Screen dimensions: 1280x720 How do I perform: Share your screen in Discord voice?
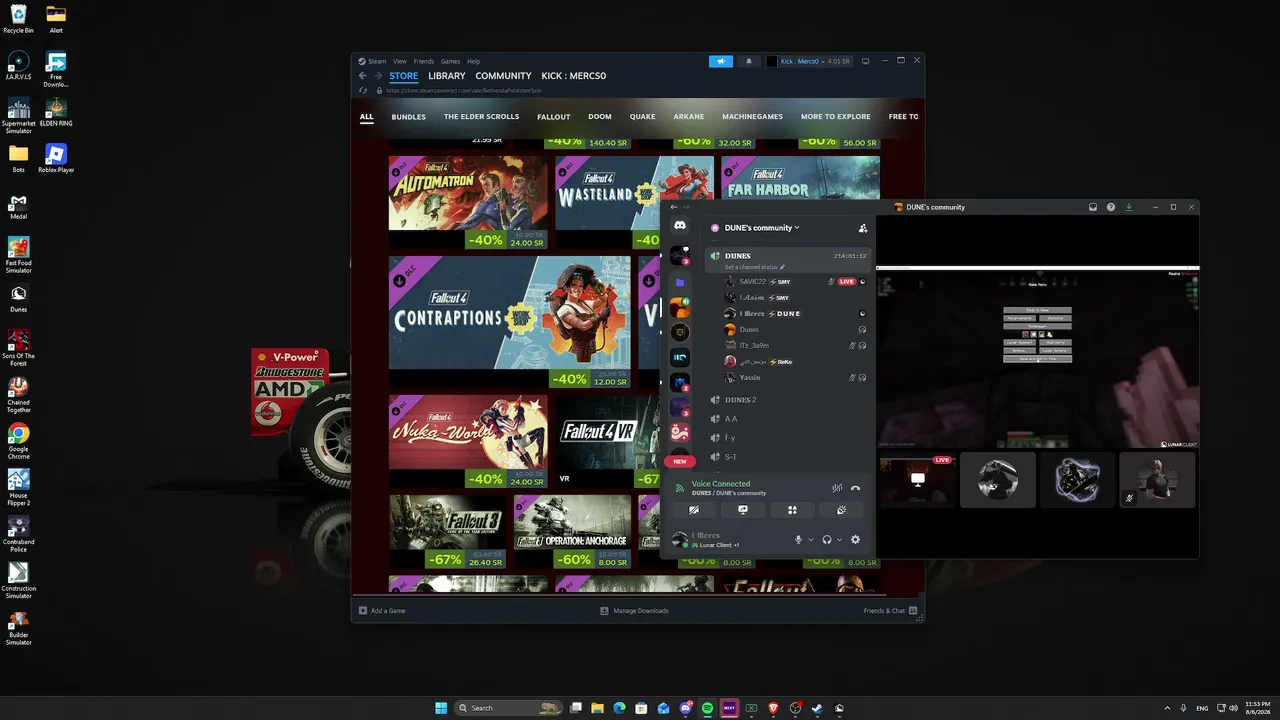point(743,510)
